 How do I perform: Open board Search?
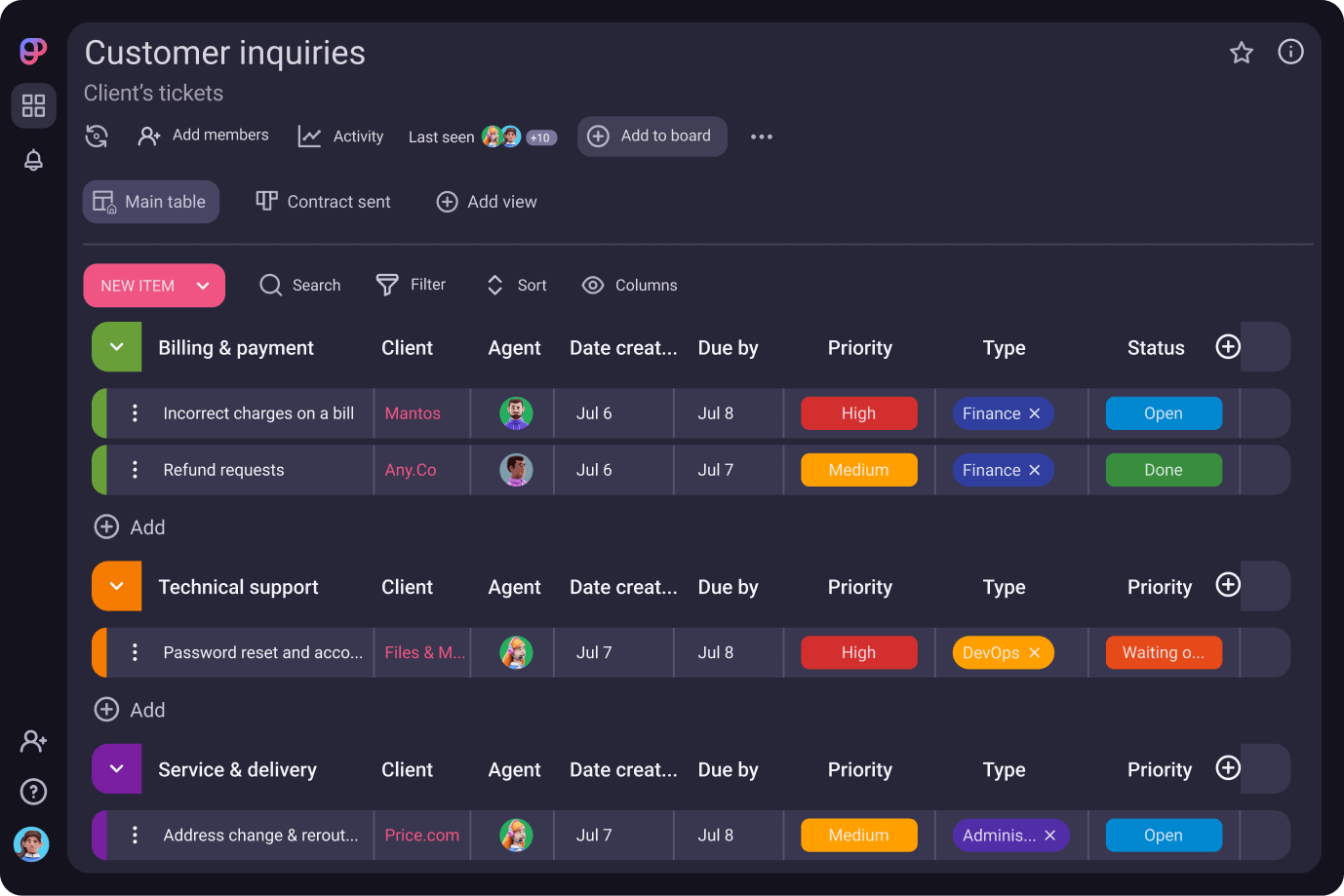click(299, 285)
